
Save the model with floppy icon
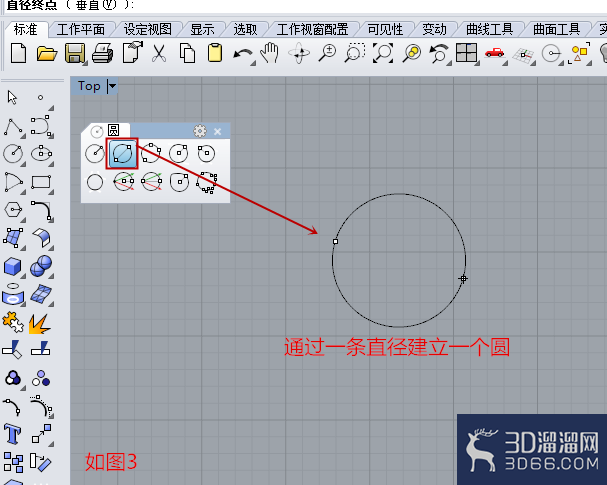click(75, 53)
